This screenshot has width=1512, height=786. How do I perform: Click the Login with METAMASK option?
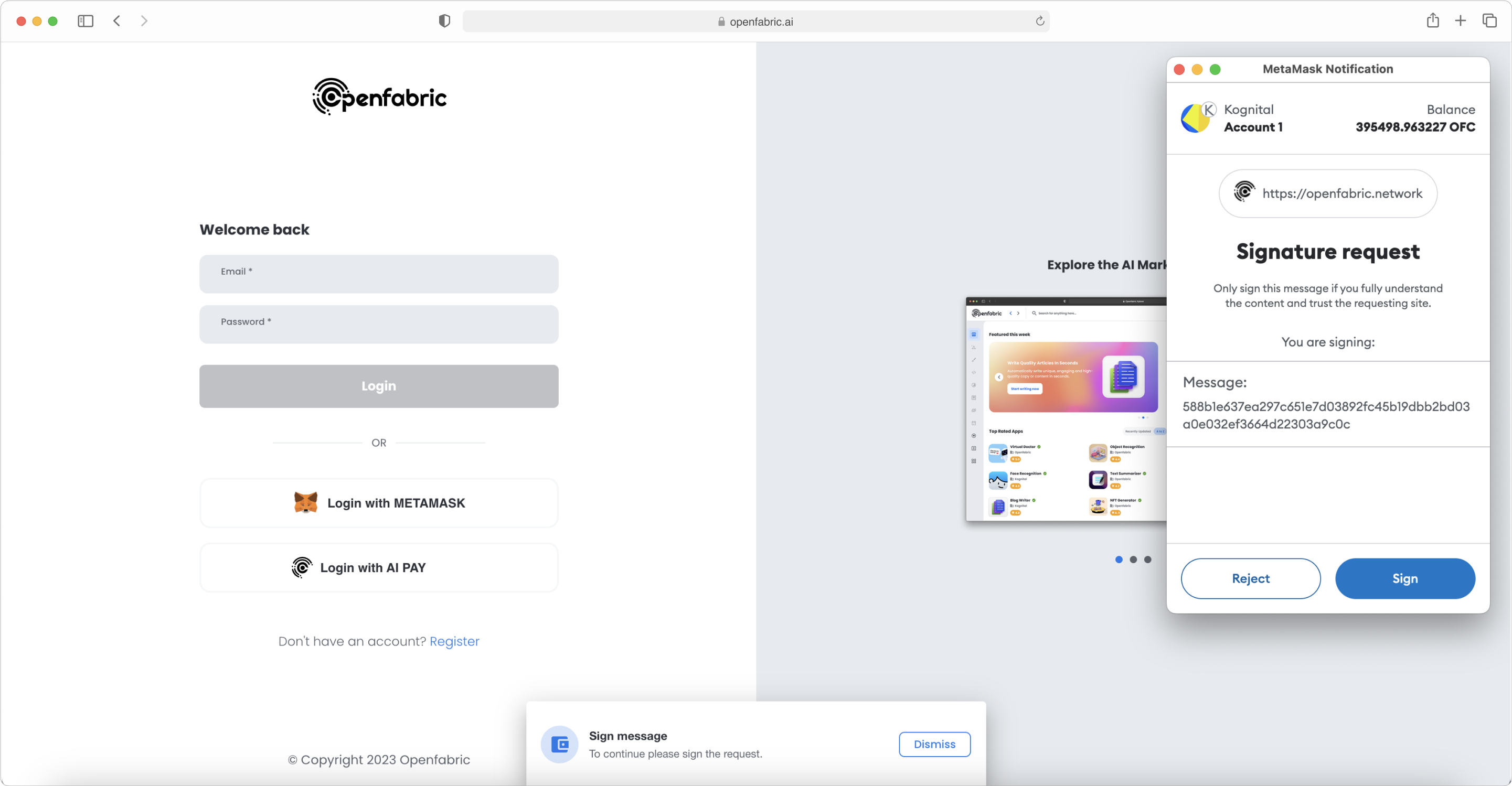point(378,503)
